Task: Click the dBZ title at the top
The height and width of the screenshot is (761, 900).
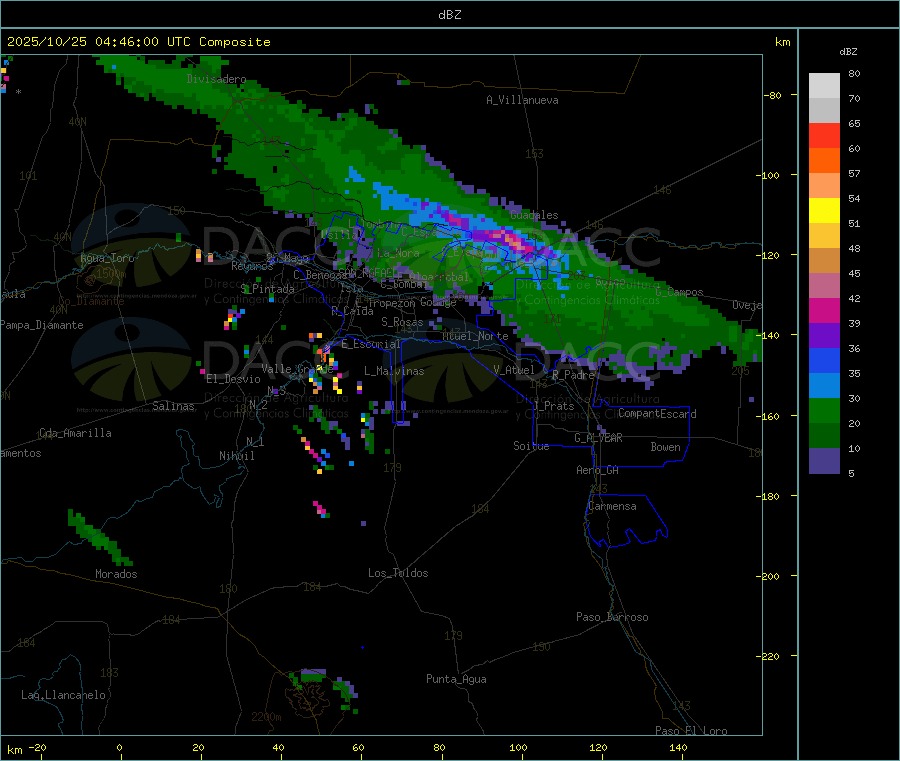Action: [449, 14]
